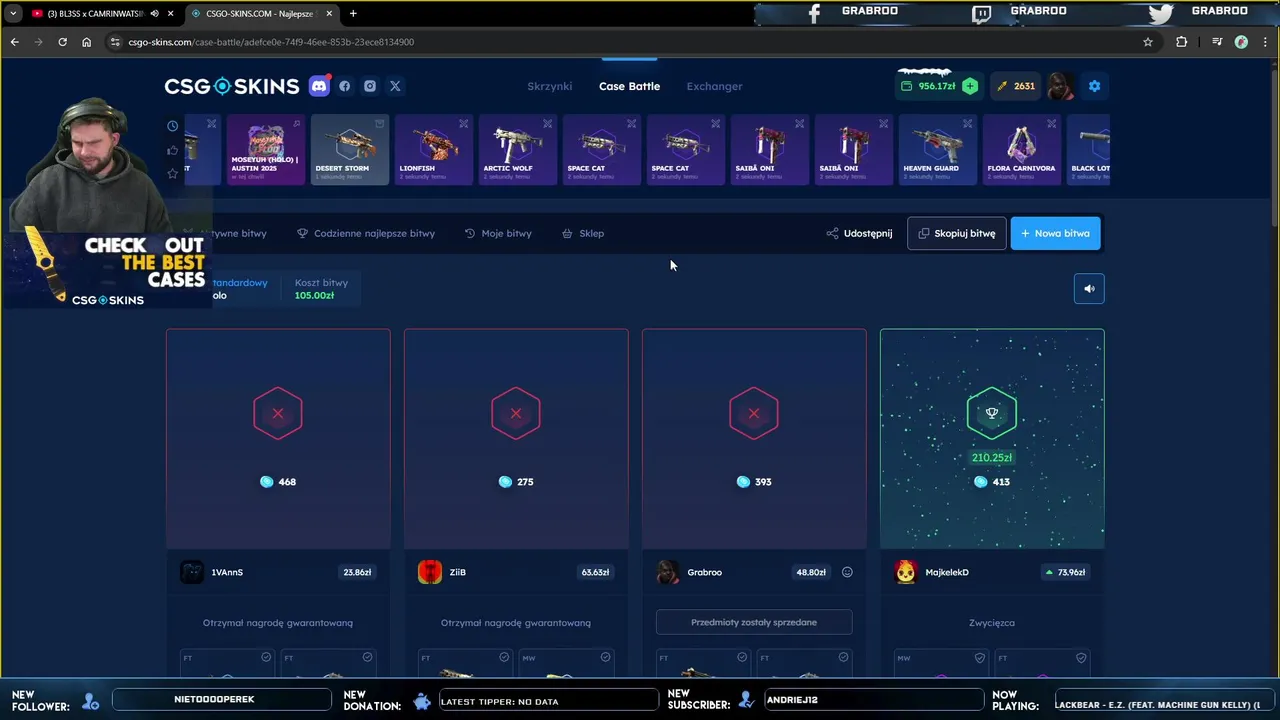Screen dimensions: 1280x720
Task: Open the Sklep tab
Action: 583,233
